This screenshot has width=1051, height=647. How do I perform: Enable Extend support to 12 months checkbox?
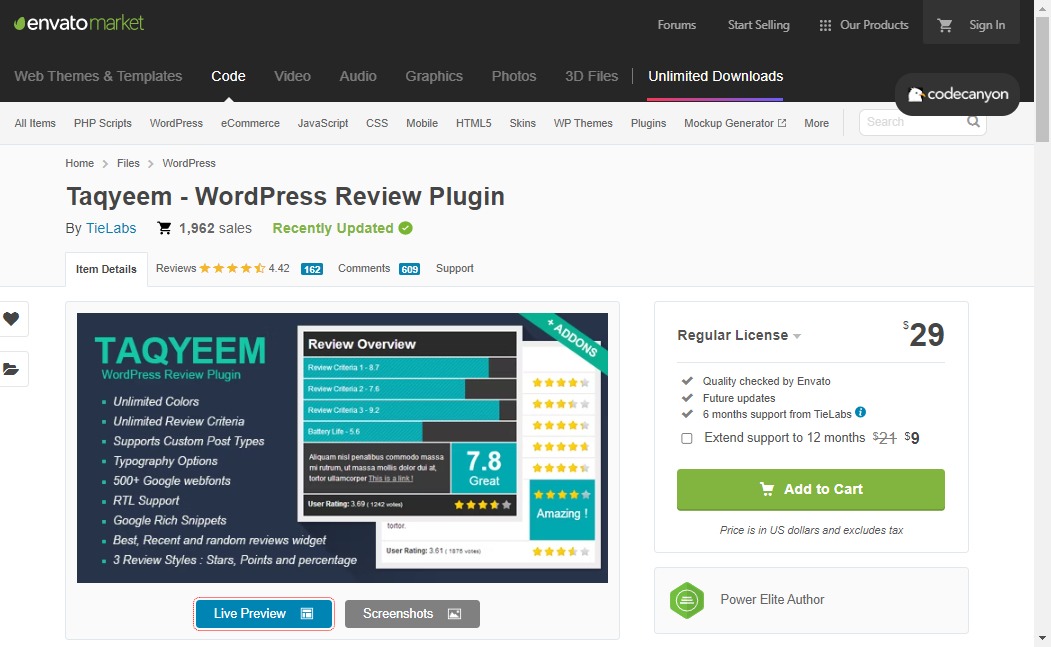[686, 438]
